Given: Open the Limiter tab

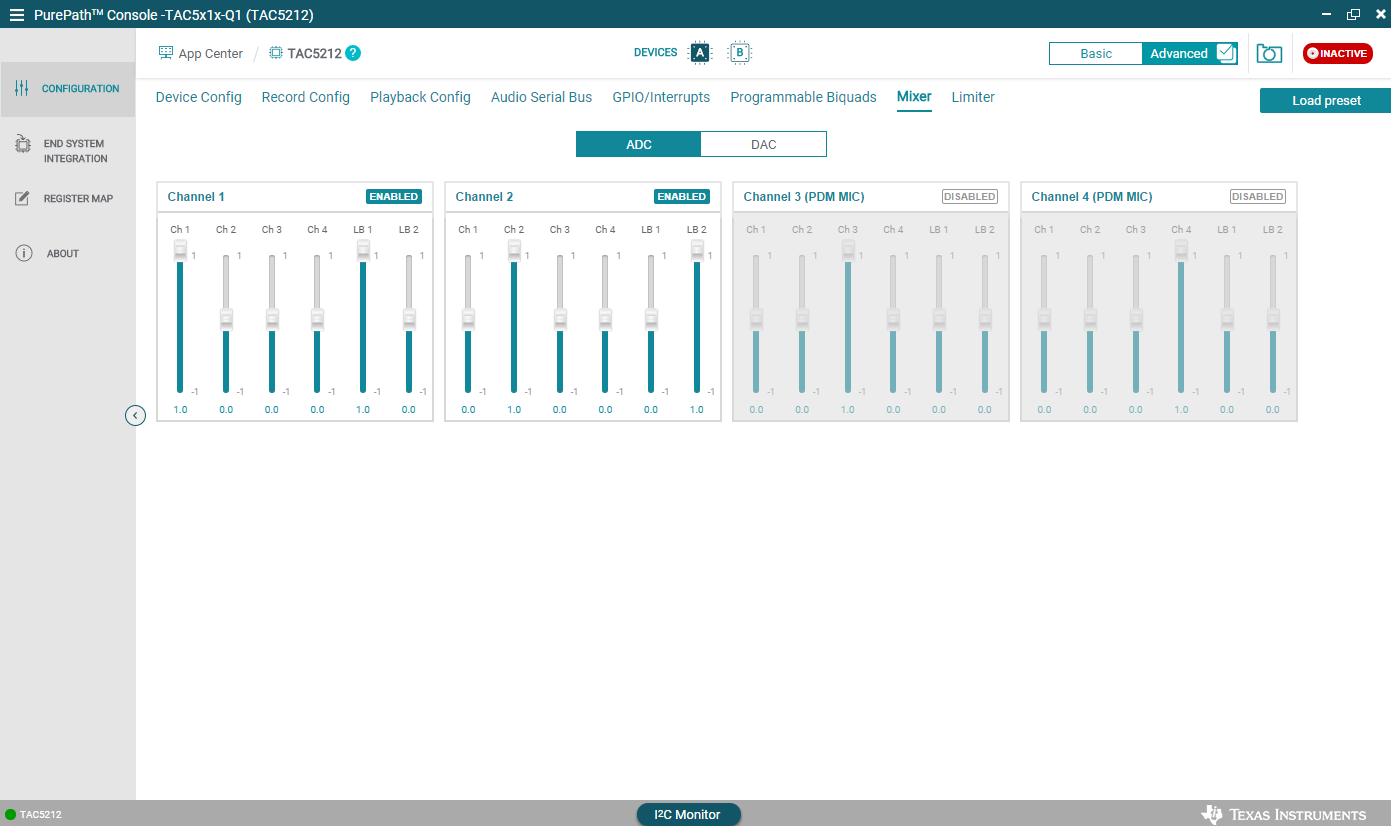Looking at the screenshot, I should tap(972, 97).
